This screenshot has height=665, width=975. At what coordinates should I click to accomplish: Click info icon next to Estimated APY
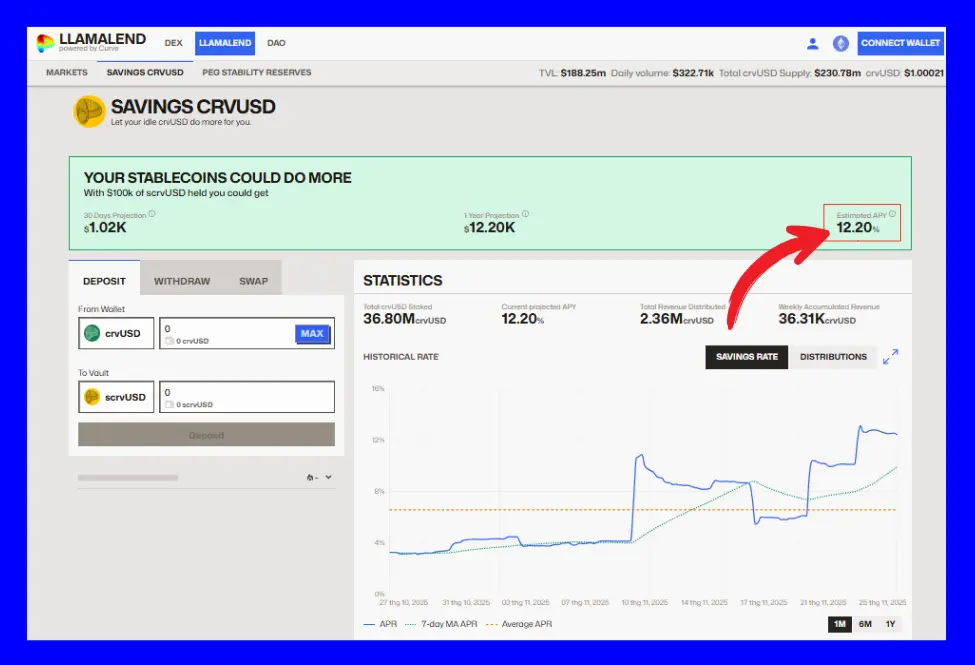[x=892, y=214]
